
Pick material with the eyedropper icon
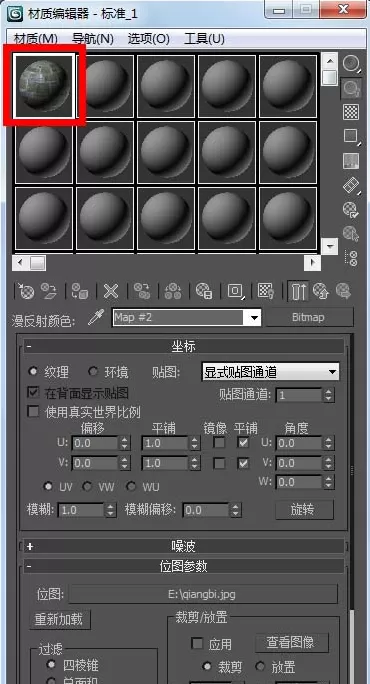pos(96,318)
